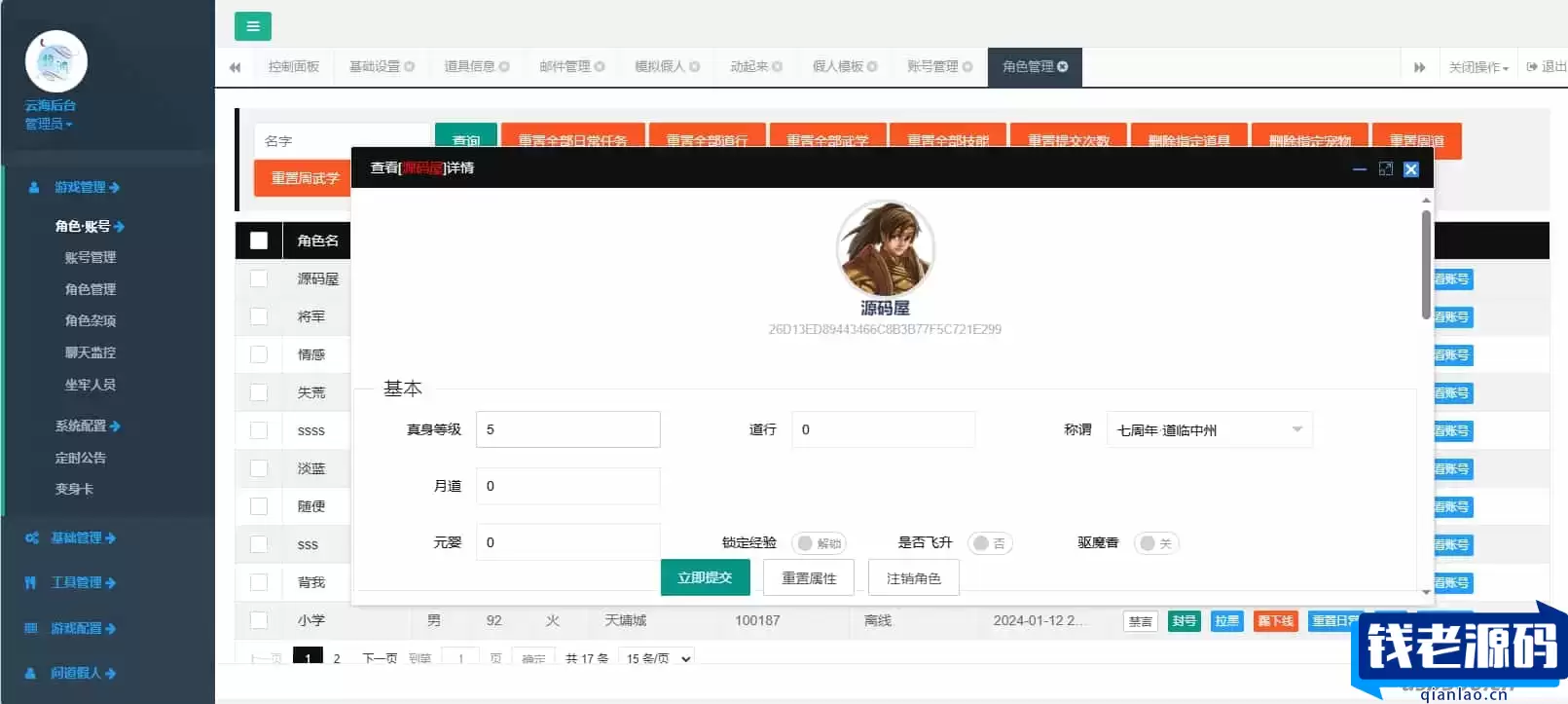Click the character portrait of 源码屋
The height and width of the screenshot is (704, 1568).
coord(885,248)
